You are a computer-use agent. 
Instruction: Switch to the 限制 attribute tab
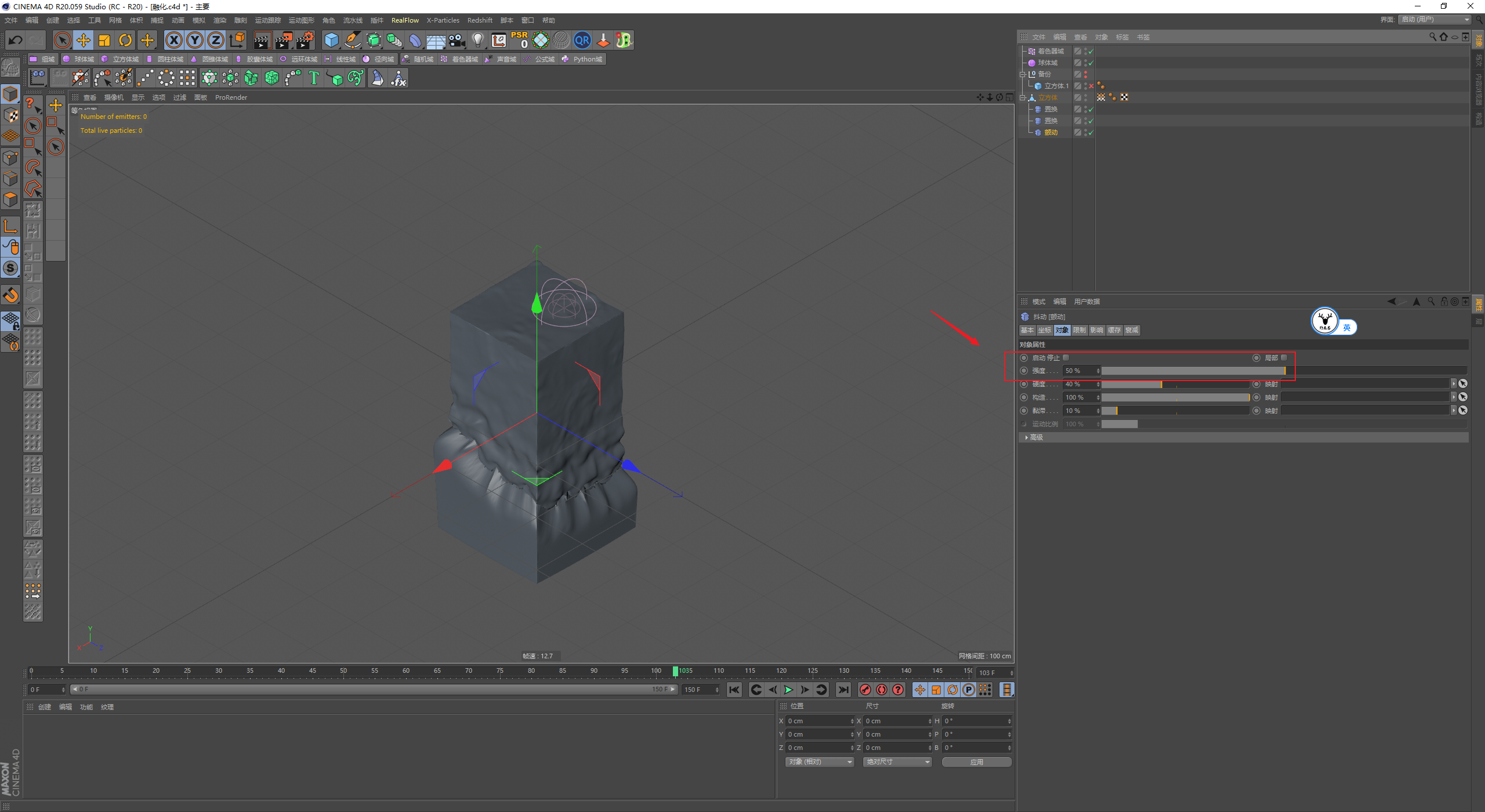(1079, 330)
